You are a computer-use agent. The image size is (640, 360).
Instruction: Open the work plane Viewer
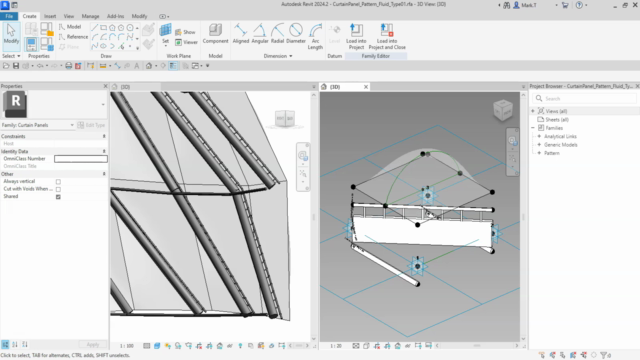pos(186,42)
